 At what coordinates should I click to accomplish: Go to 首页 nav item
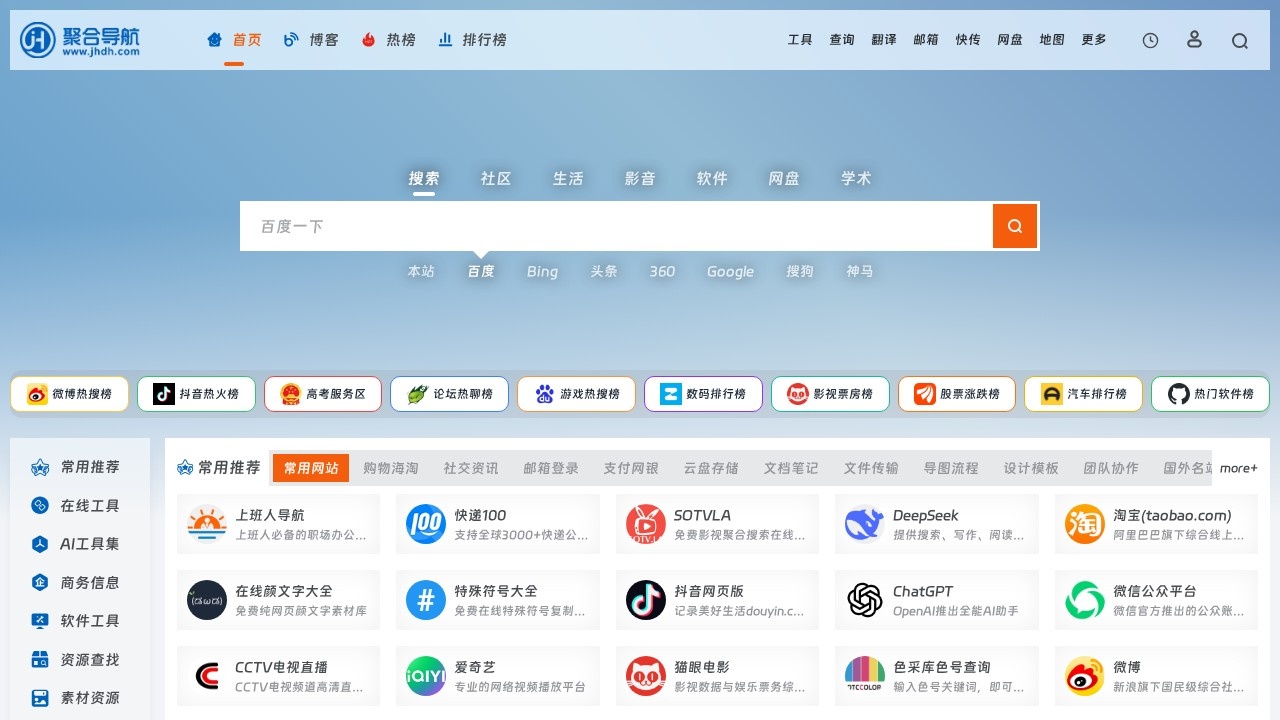[234, 40]
